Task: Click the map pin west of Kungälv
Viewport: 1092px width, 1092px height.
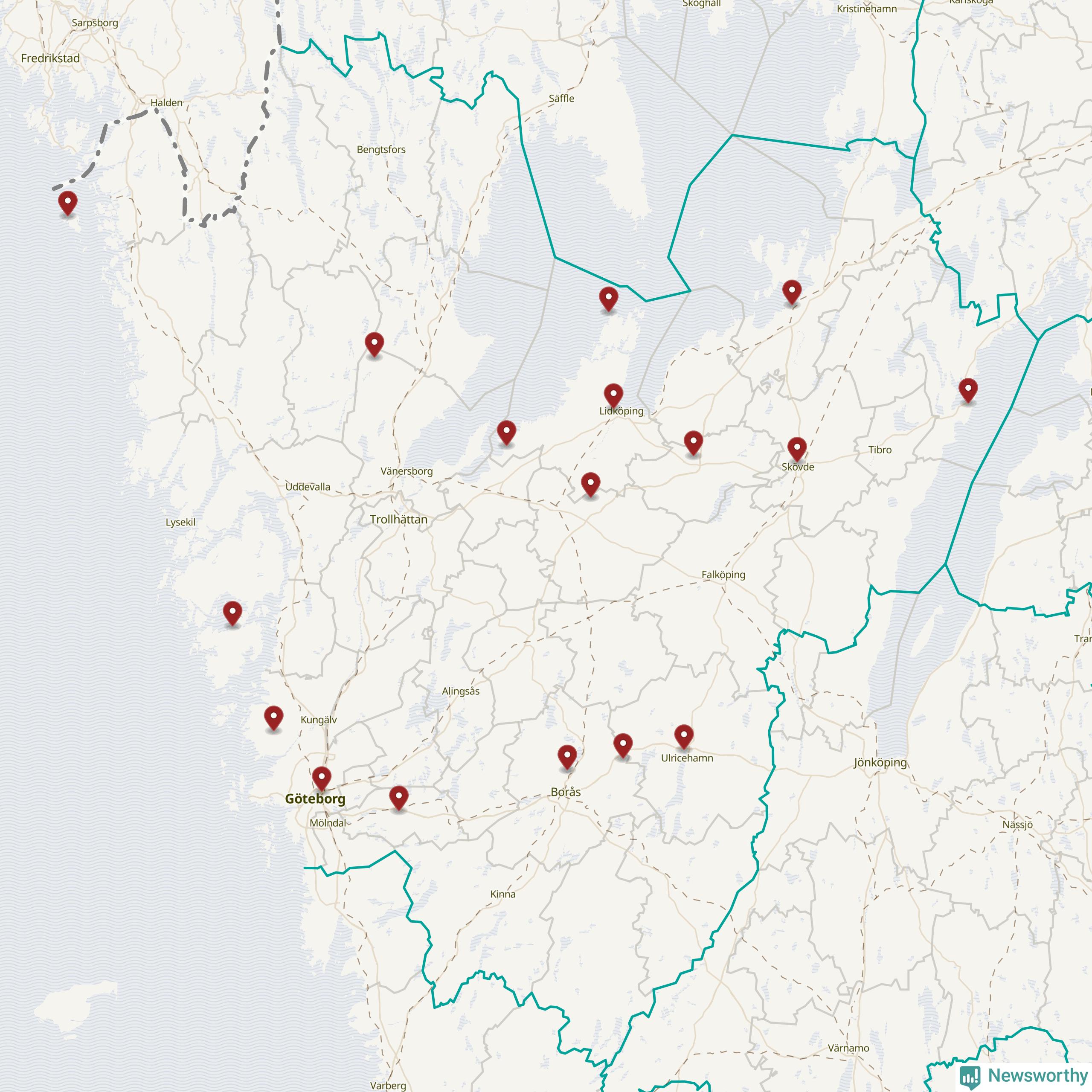Action: pyautogui.click(x=273, y=718)
